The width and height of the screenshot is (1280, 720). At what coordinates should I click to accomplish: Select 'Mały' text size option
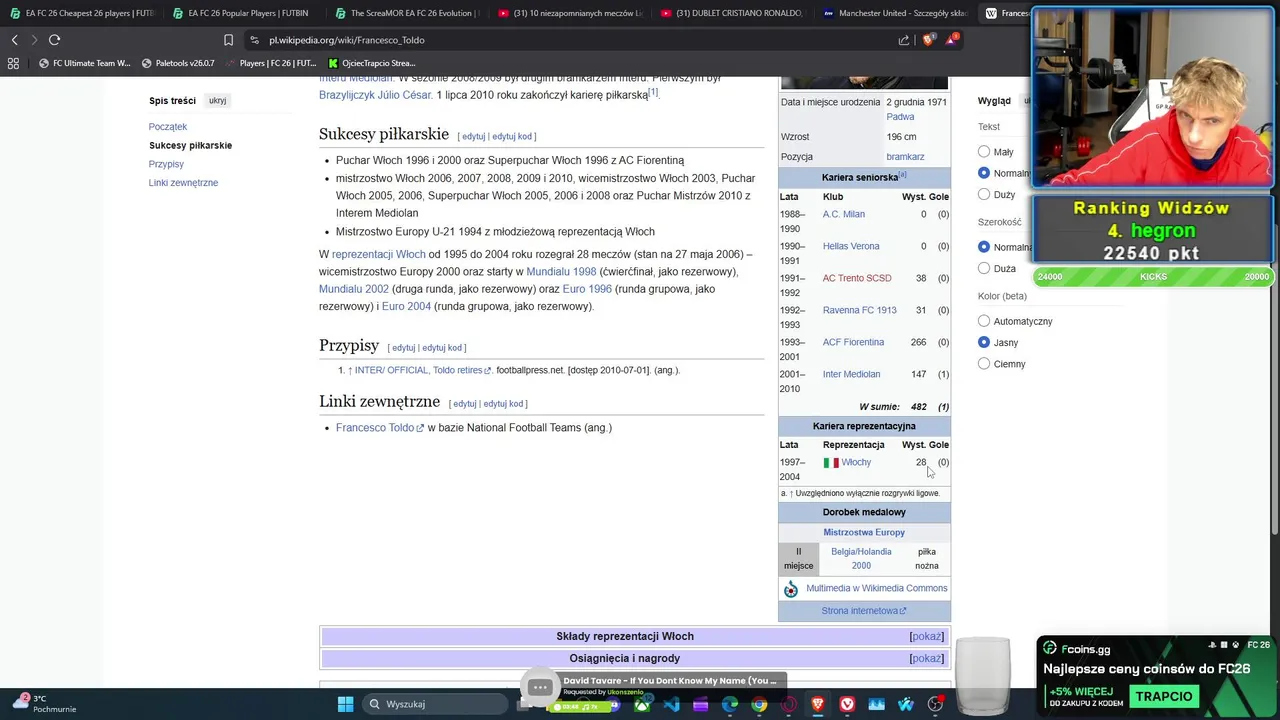point(984,152)
